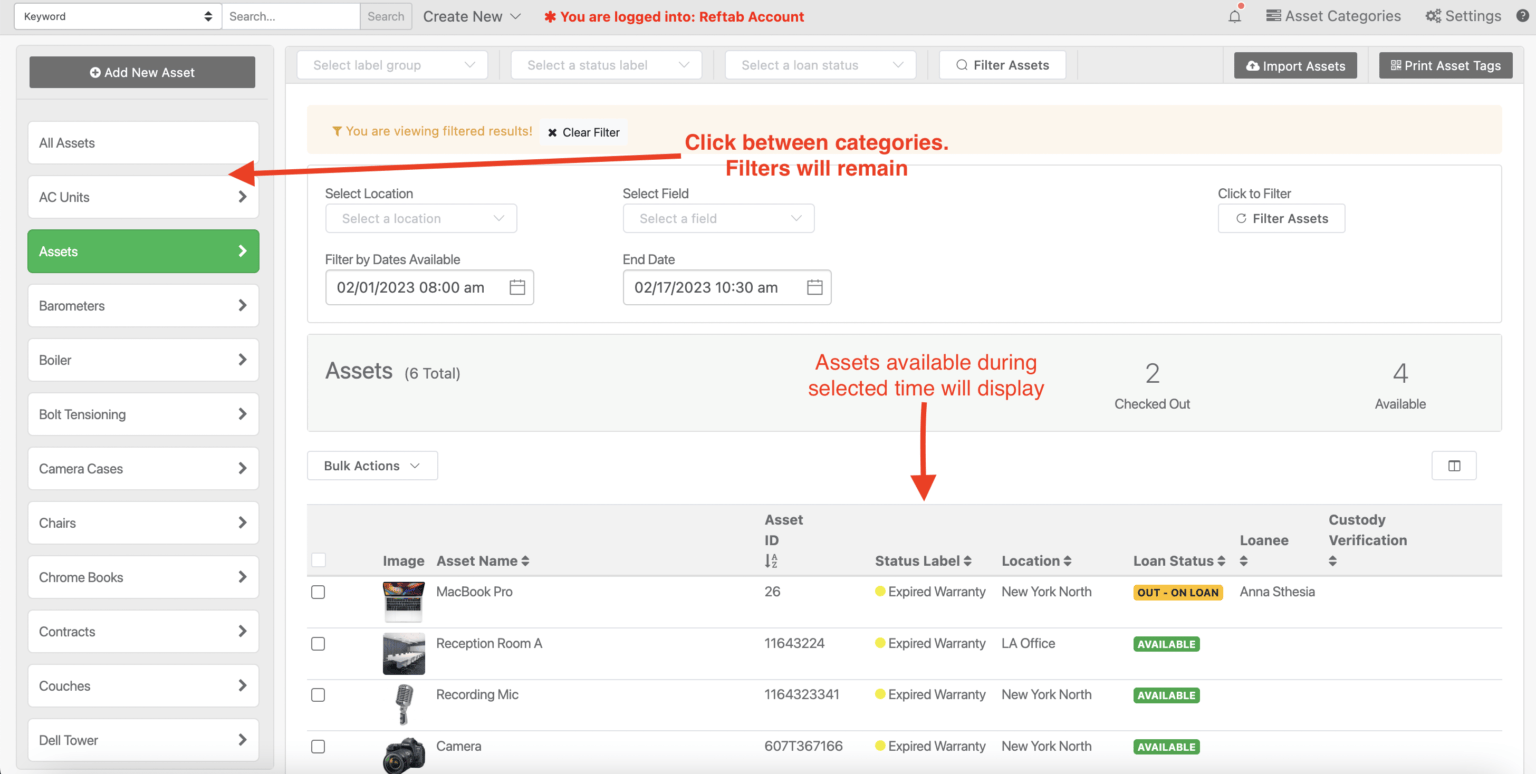Check the MacBook Pro row checkbox
The height and width of the screenshot is (774, 1536).
(318, 592)
